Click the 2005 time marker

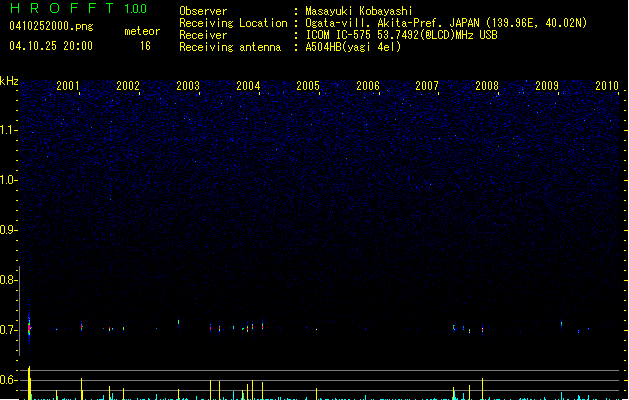click(308, 85)
